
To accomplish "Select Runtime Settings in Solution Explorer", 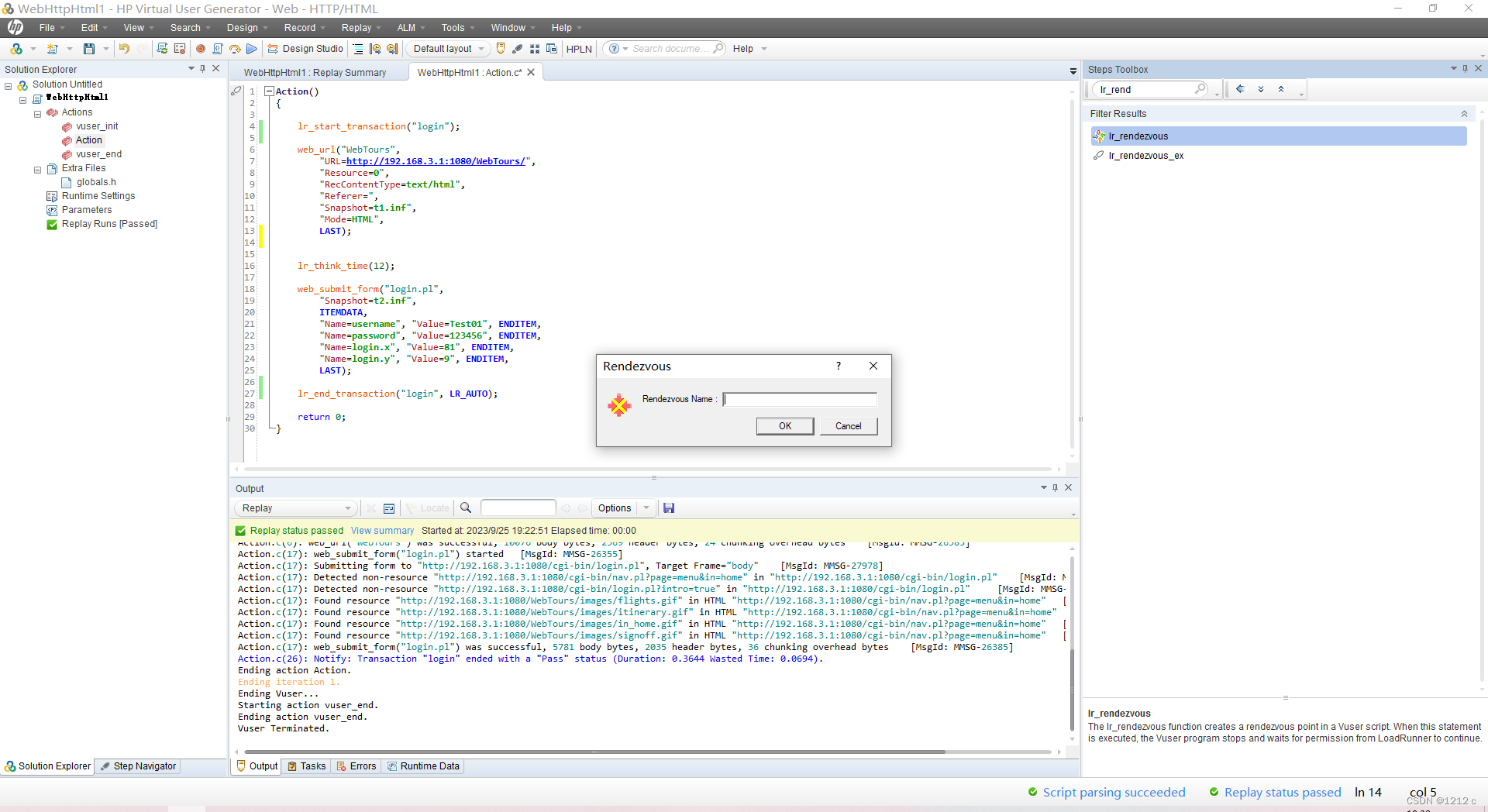I will click(98, 196).
